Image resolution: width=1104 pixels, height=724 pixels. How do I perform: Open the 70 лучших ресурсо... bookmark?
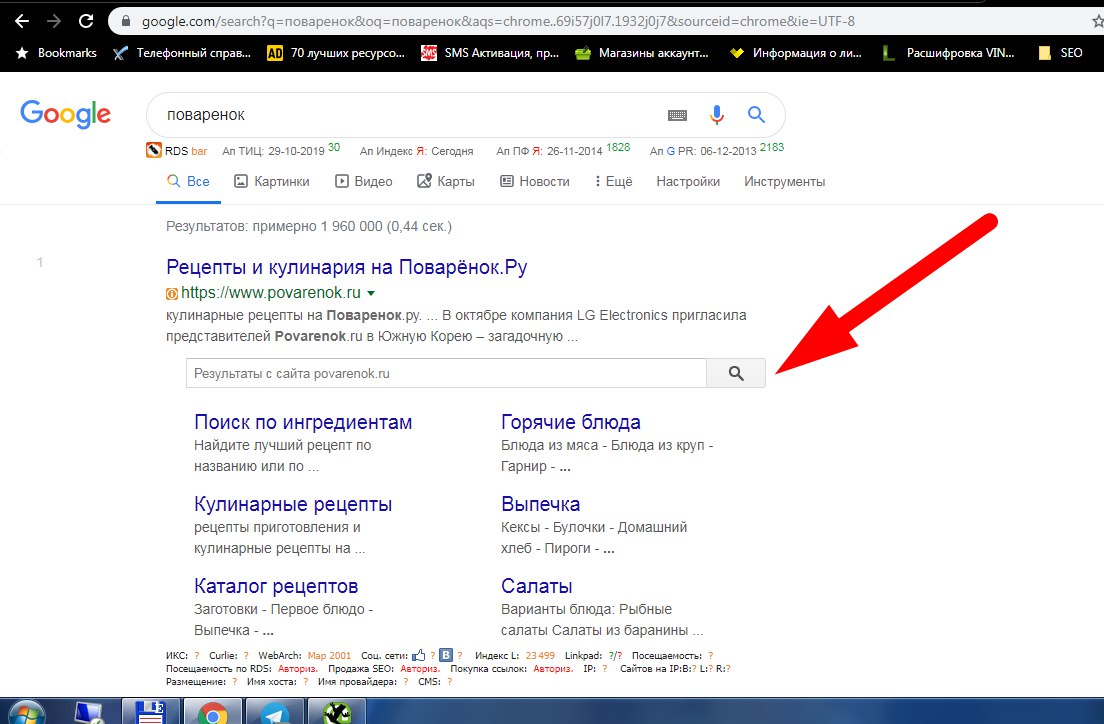(336, 53)
